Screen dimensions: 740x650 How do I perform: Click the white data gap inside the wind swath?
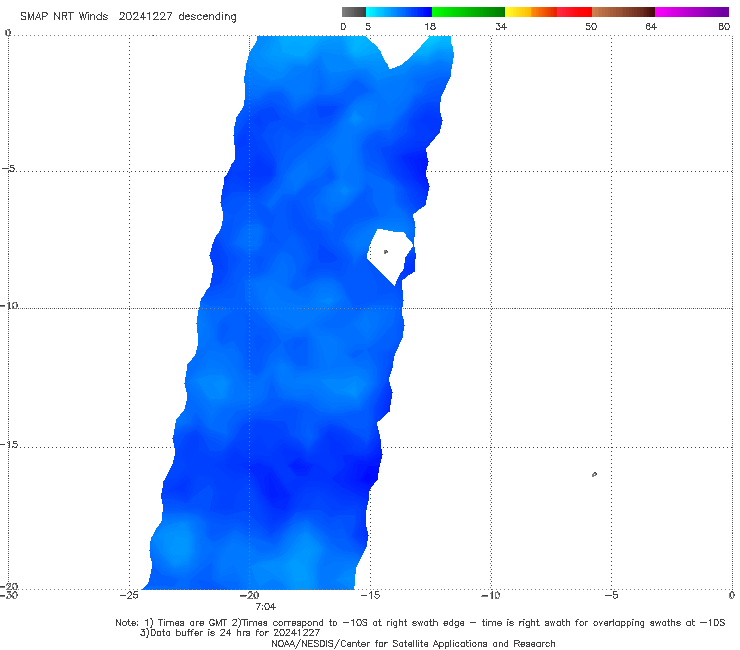pos(389,255)
